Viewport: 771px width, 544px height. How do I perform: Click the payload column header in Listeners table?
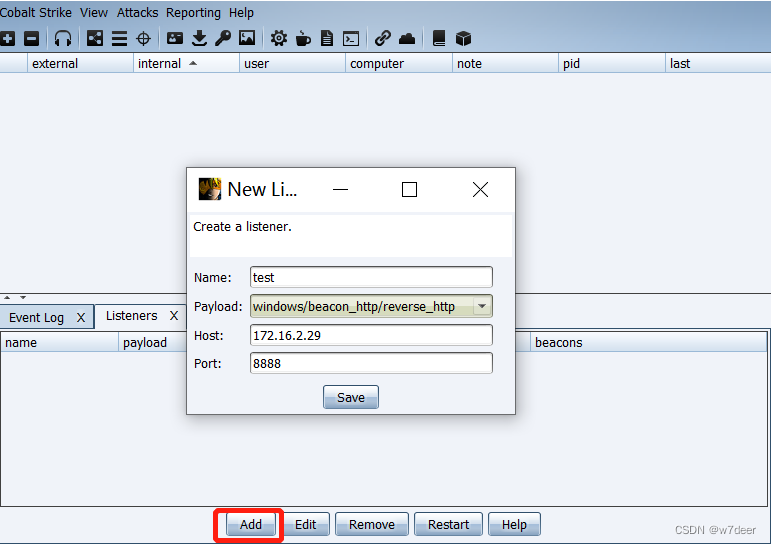[x=152, y=342]
